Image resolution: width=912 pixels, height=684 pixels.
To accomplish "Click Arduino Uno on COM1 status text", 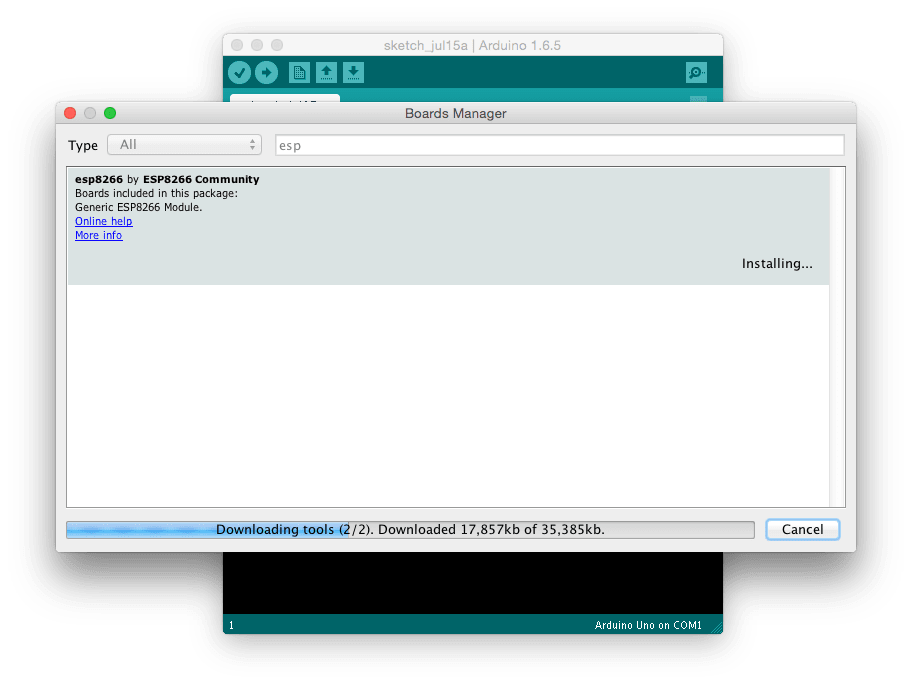I will 648,625.
